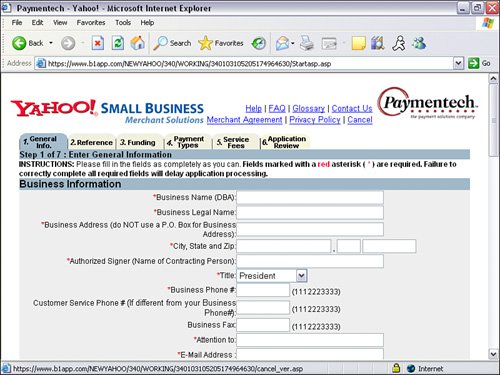Open Back button history dropdown arrow
The height and width of the screenshot is (375, 500).
point(51,43)
